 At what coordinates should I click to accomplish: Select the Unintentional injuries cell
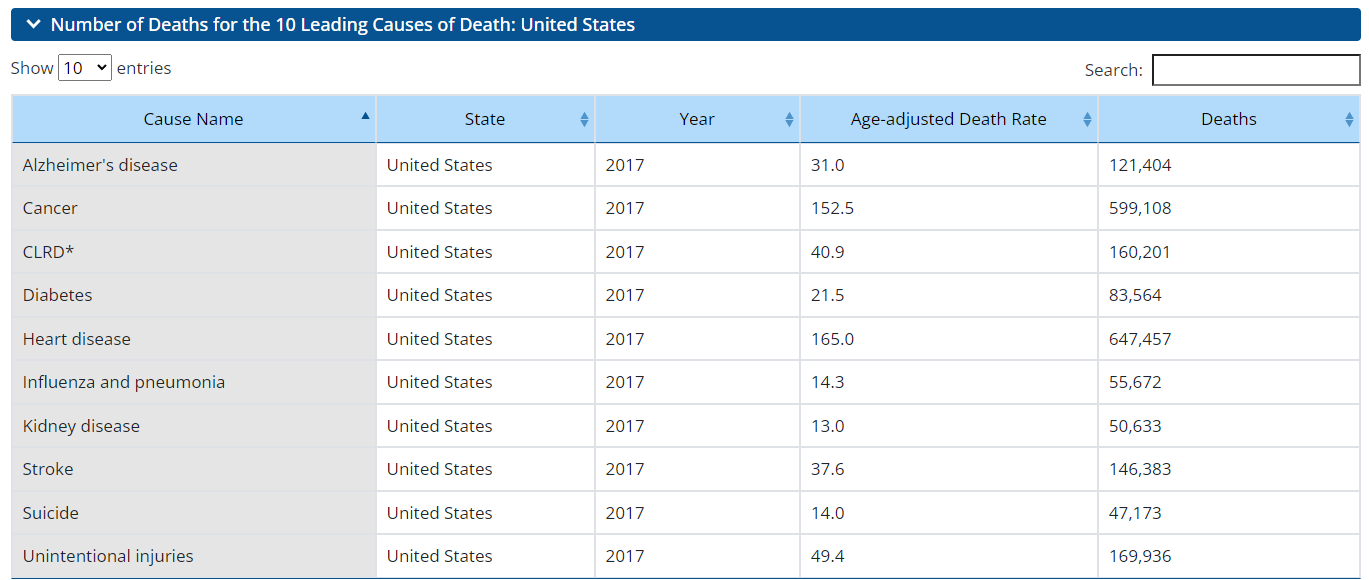[194, 556]
